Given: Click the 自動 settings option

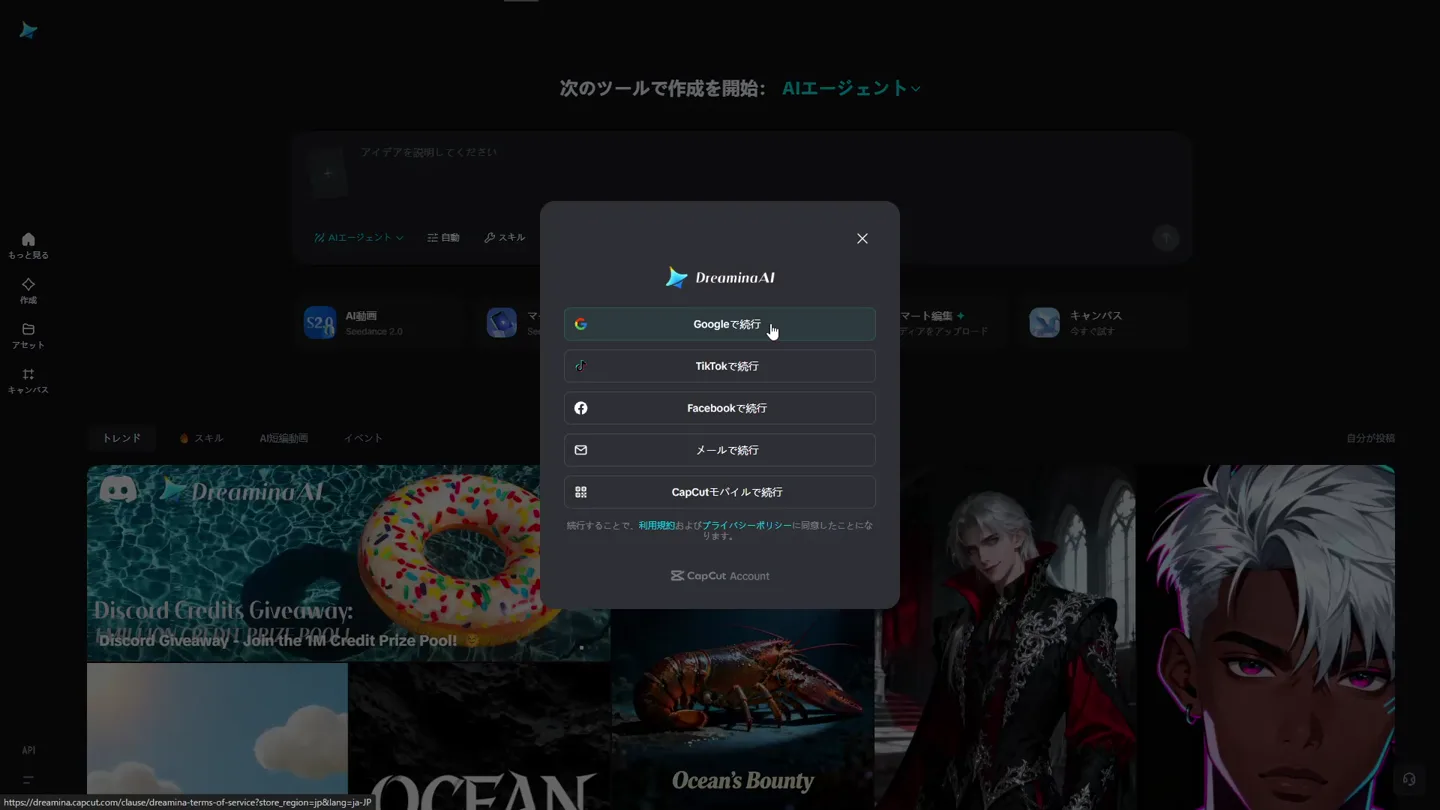Looking at the screenshot, I should coord(443,238).
